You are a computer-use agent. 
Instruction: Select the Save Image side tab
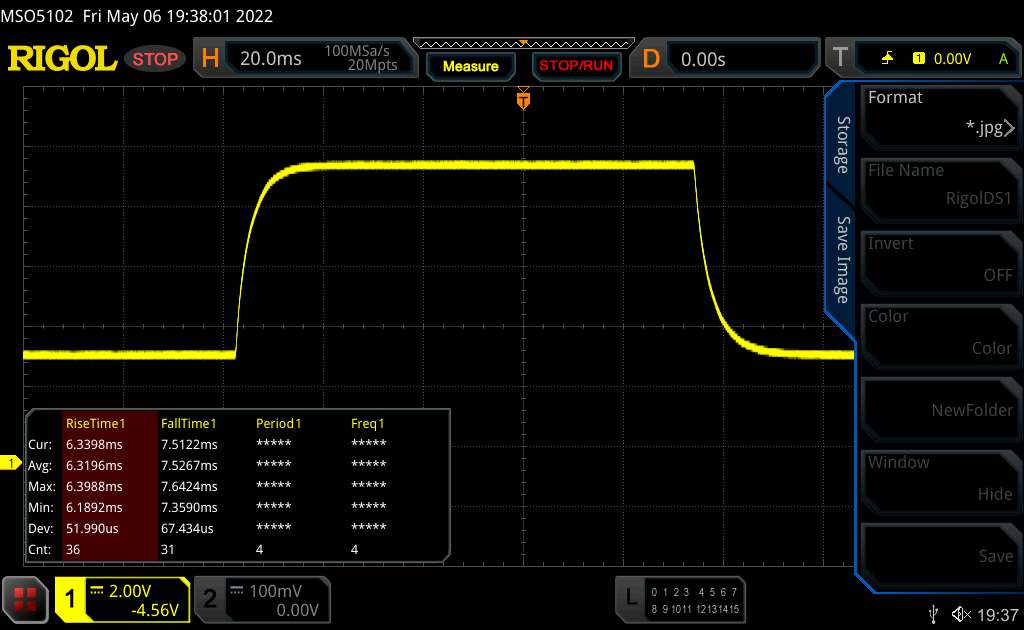click(x=843, y=260)
